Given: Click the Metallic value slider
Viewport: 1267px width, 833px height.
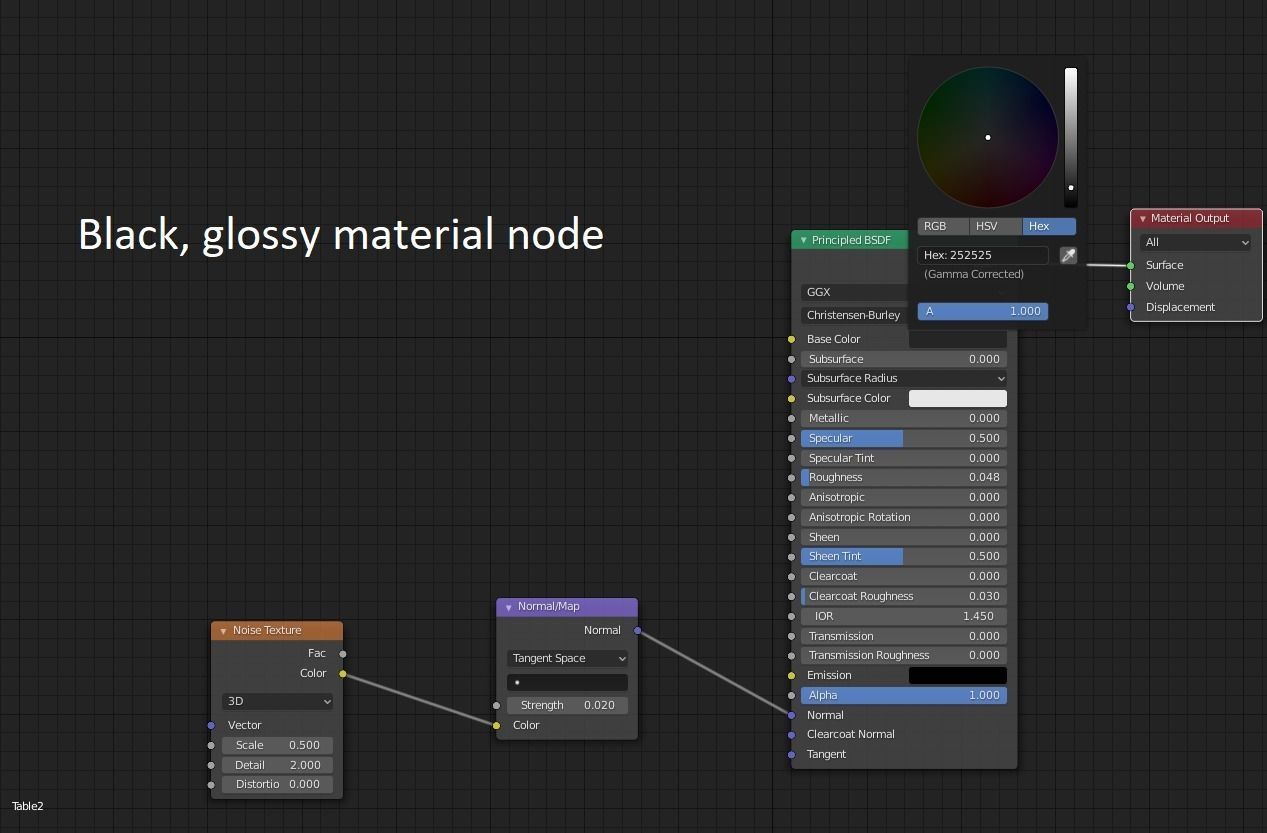Looking at the screenshot, I should coord(904,418).
